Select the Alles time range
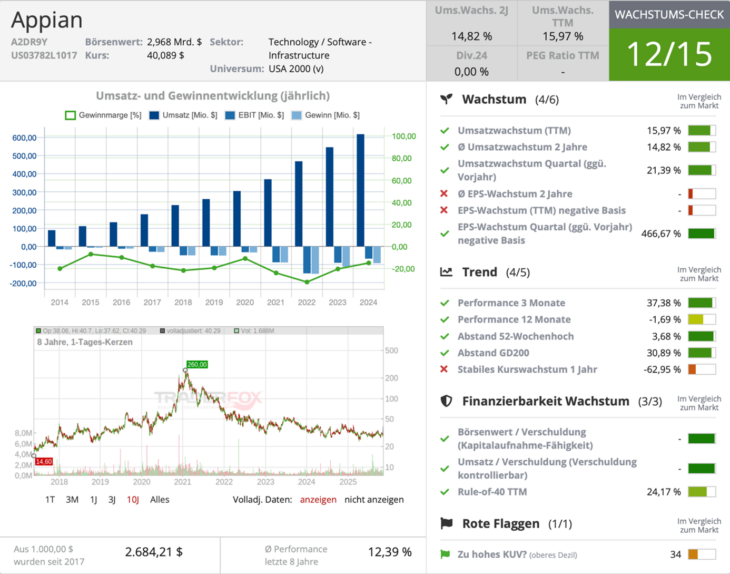730x574 pixels. [x=160, y=499]
